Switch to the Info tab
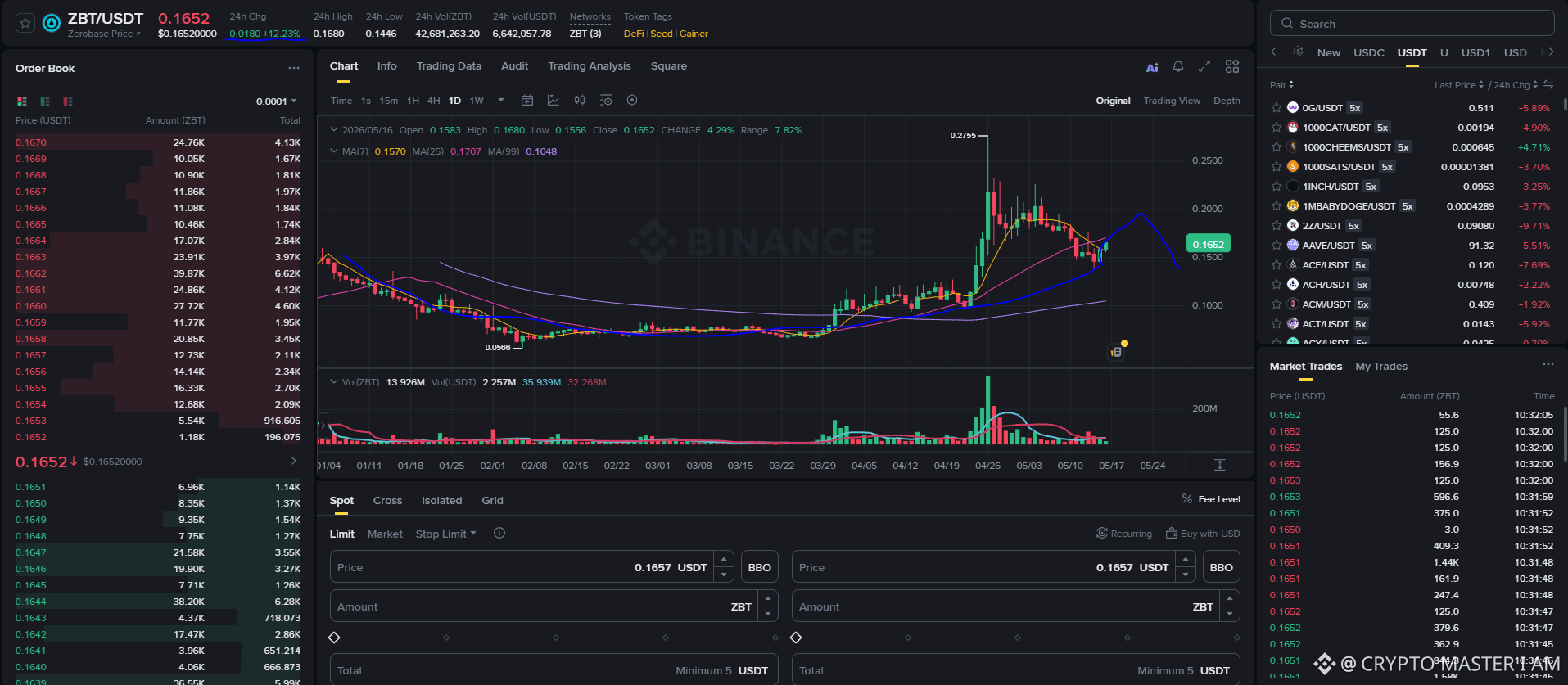 coord(386,66)
